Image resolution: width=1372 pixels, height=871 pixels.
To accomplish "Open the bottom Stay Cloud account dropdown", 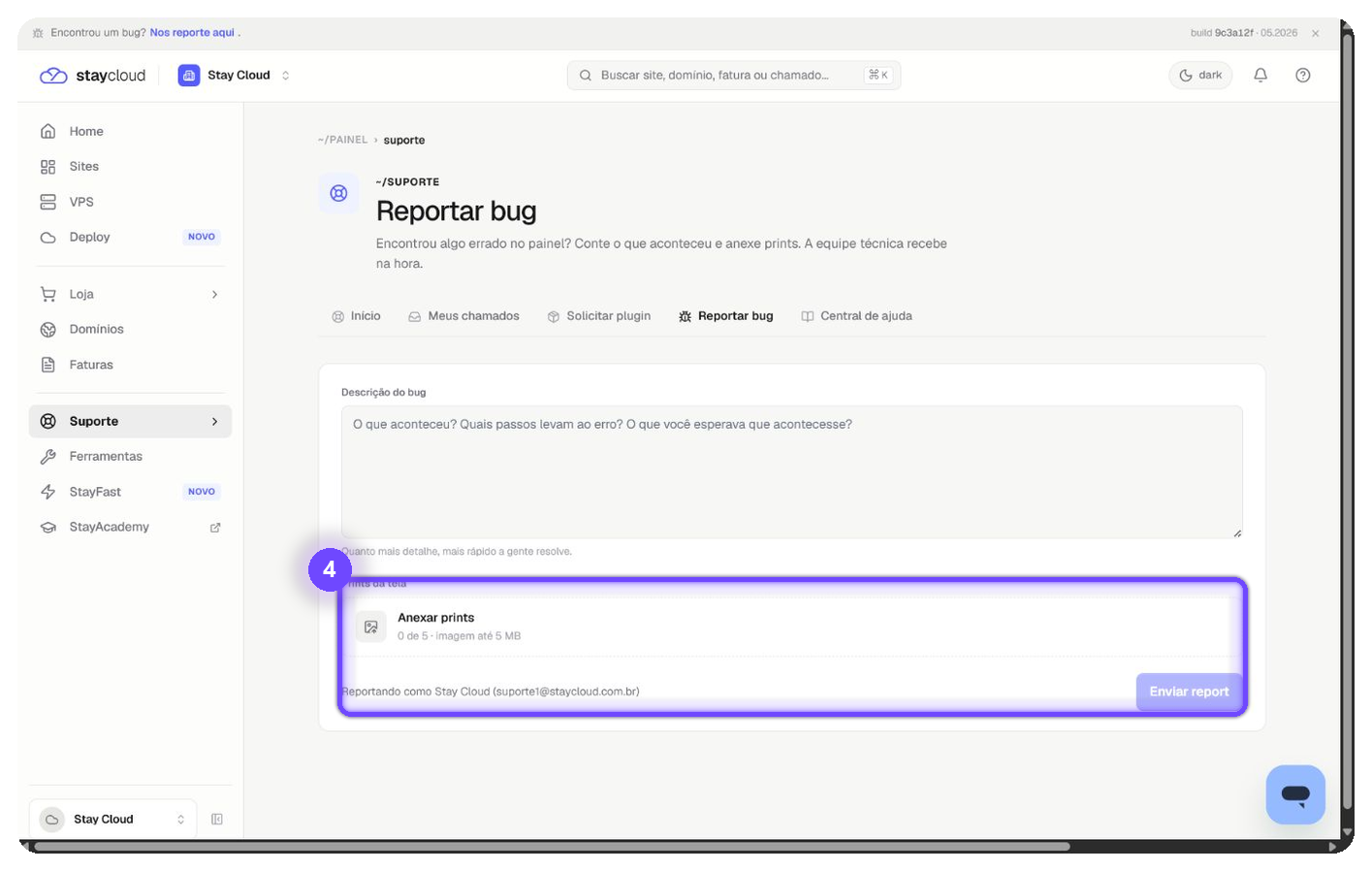I will coord(112,820).
